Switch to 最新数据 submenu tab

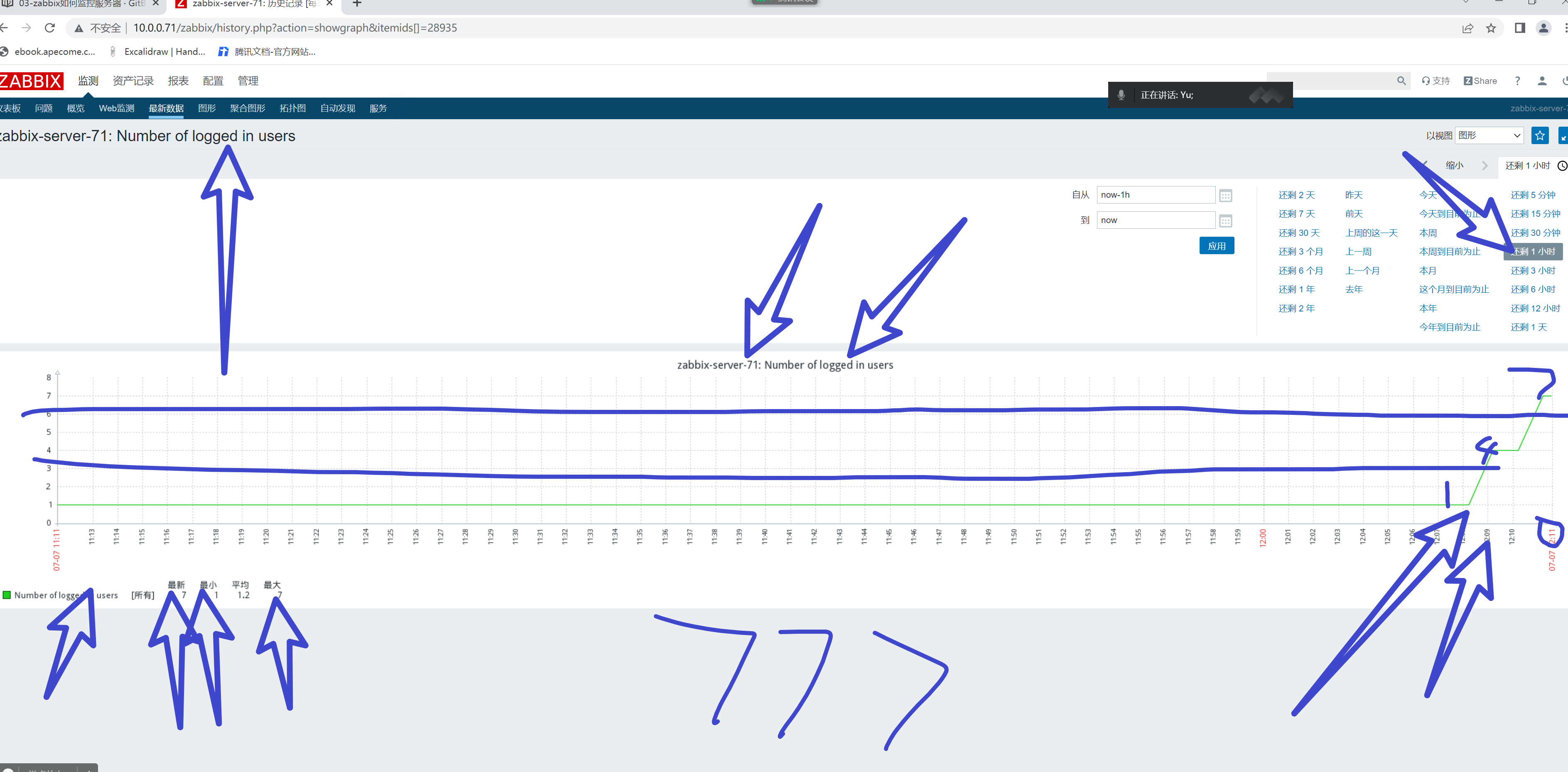point(166,108)
